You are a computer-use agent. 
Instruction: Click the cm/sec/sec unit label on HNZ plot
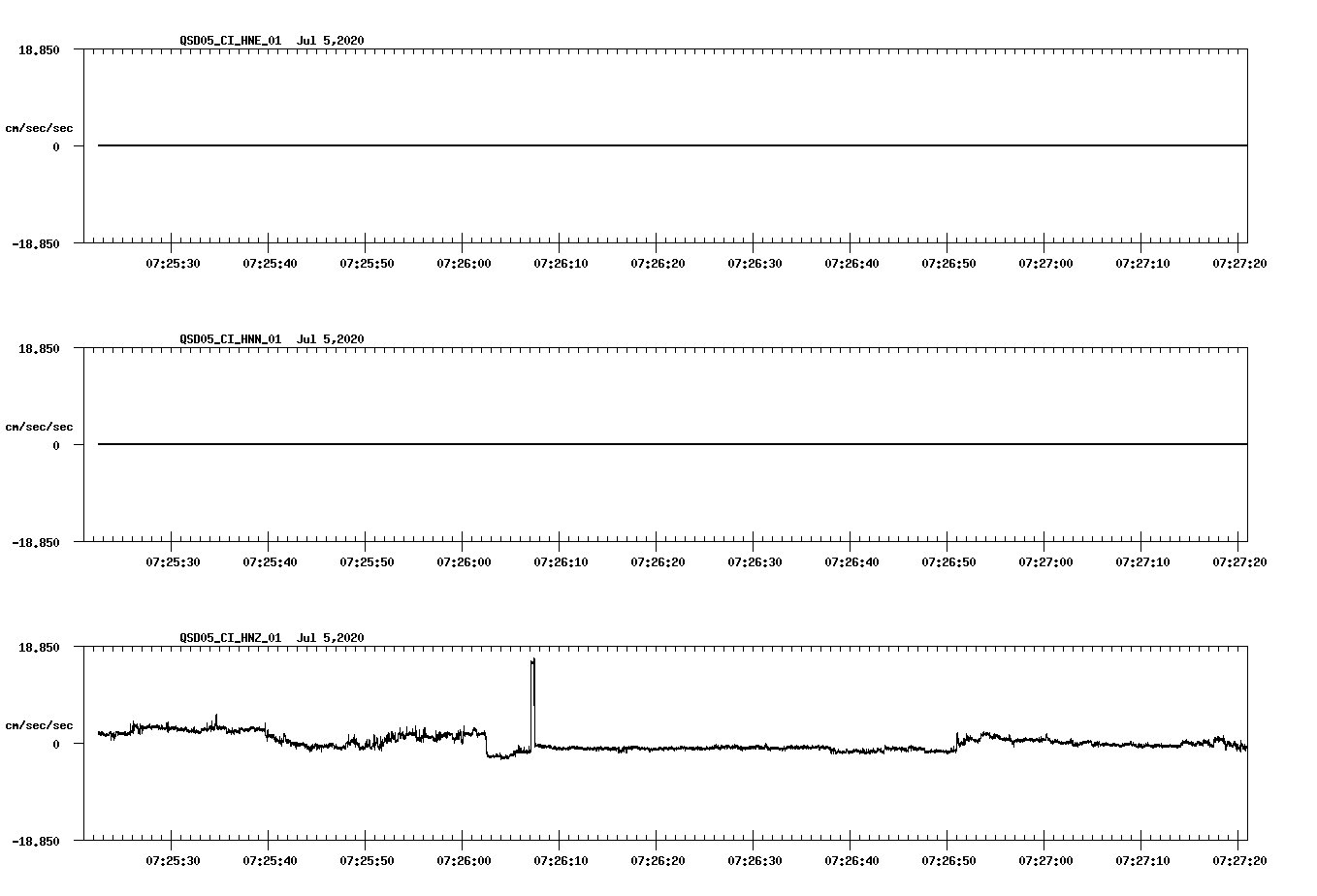[x=39, y=725]
